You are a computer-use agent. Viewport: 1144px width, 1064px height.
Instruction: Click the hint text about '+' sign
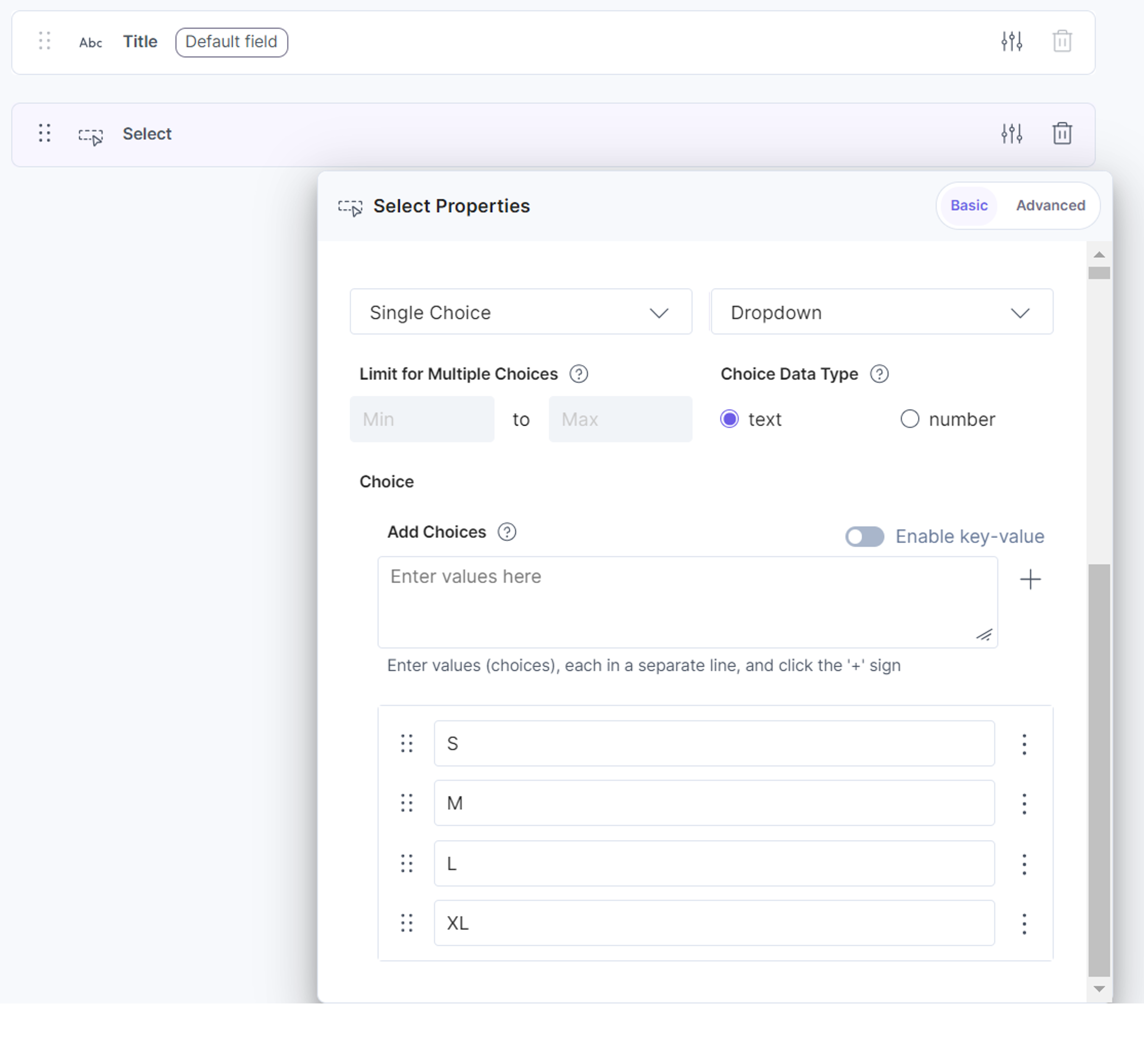pos(644,665)
